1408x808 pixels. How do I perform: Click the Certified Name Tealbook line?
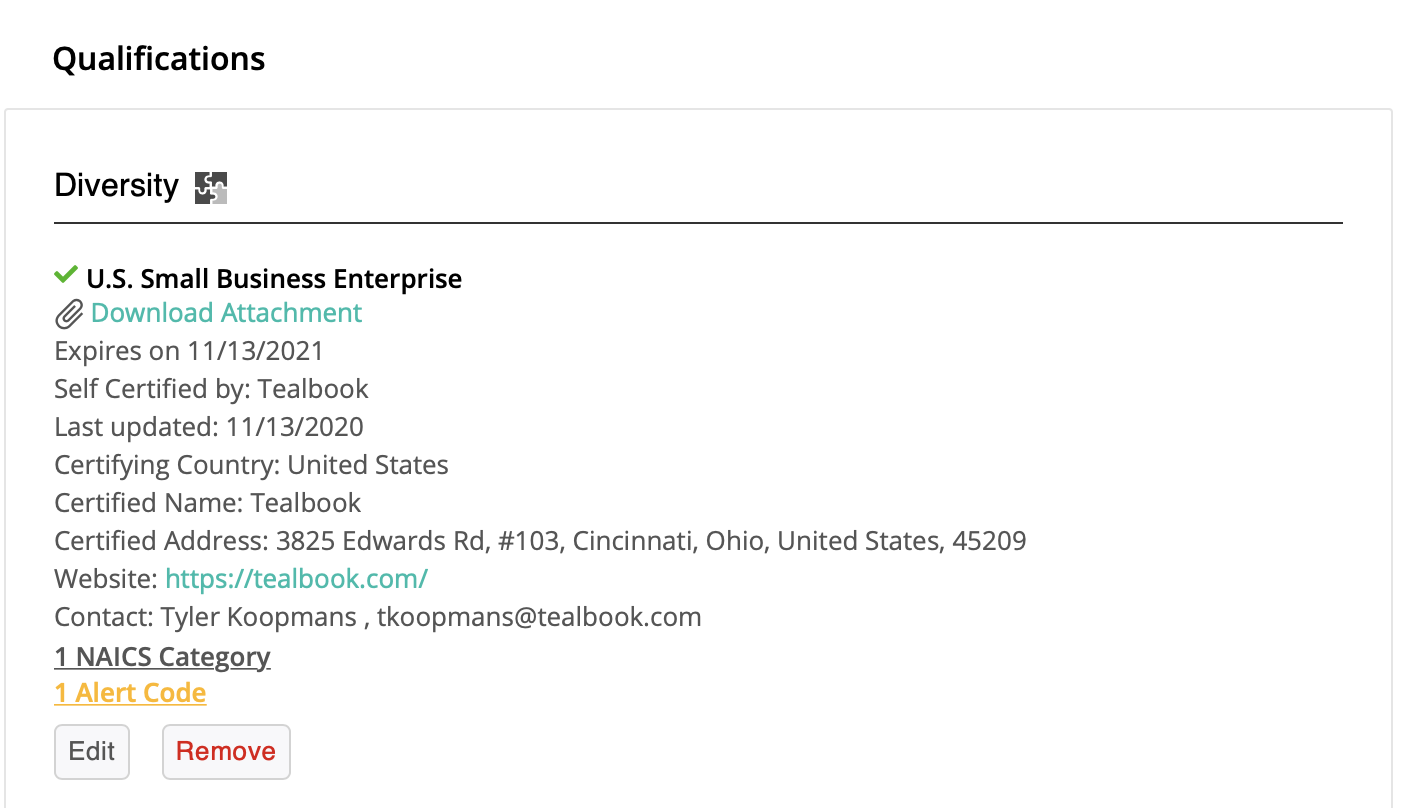[x=208, y=503]
